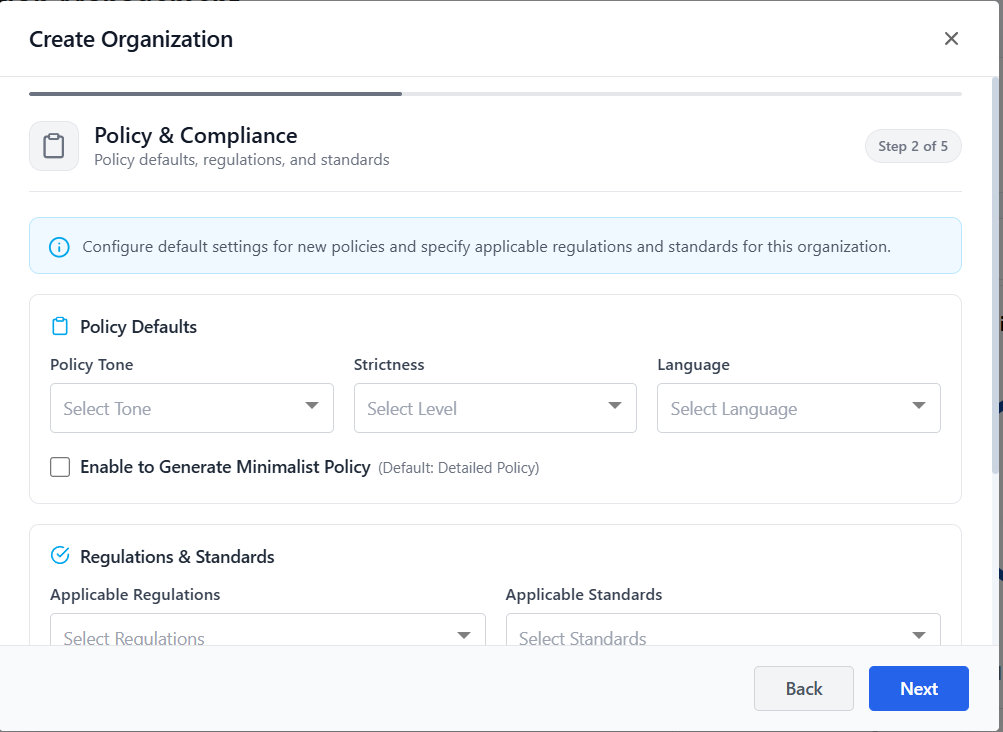
Task: Click the Policy & Compliance heading
Action: pyautogui.click(x=196, y=136)
